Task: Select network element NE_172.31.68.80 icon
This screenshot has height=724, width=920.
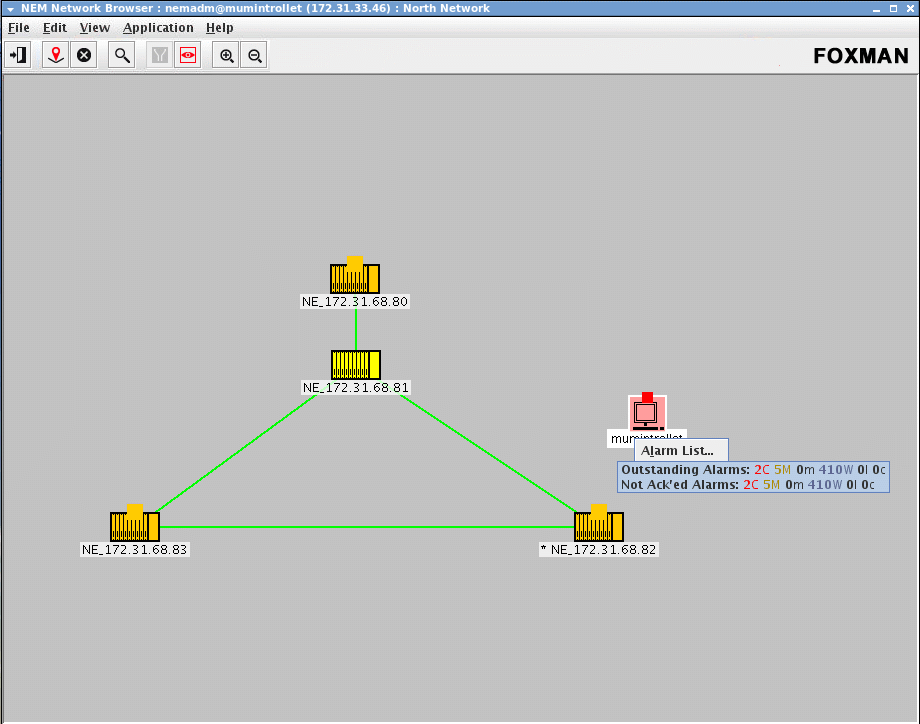Action: [355, 277]
